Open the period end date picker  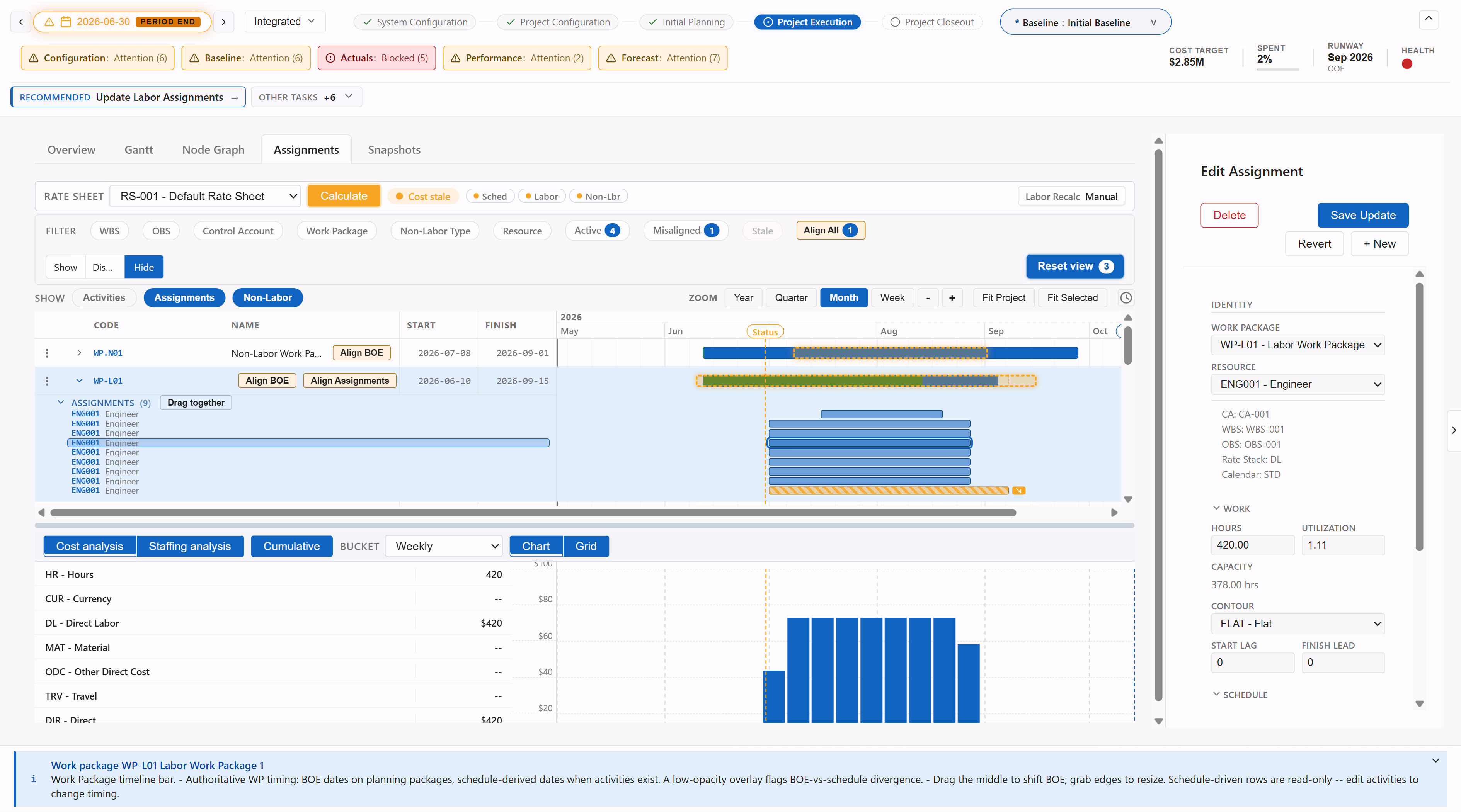click(x=123, y=22)
